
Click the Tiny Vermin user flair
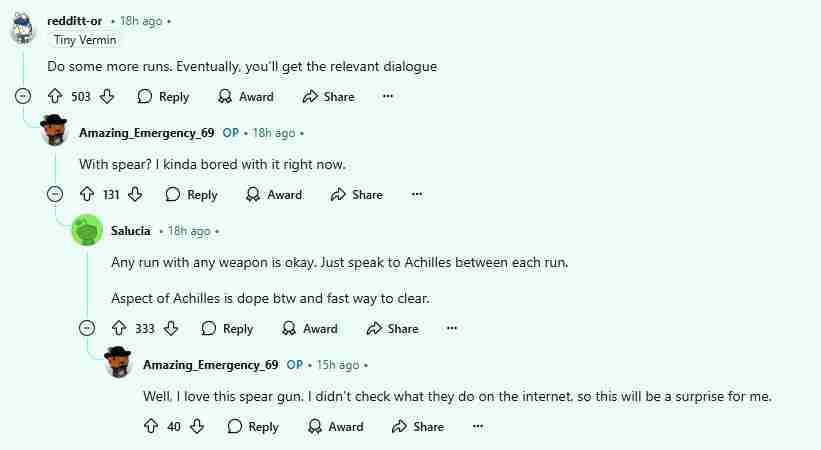(85, 40)
